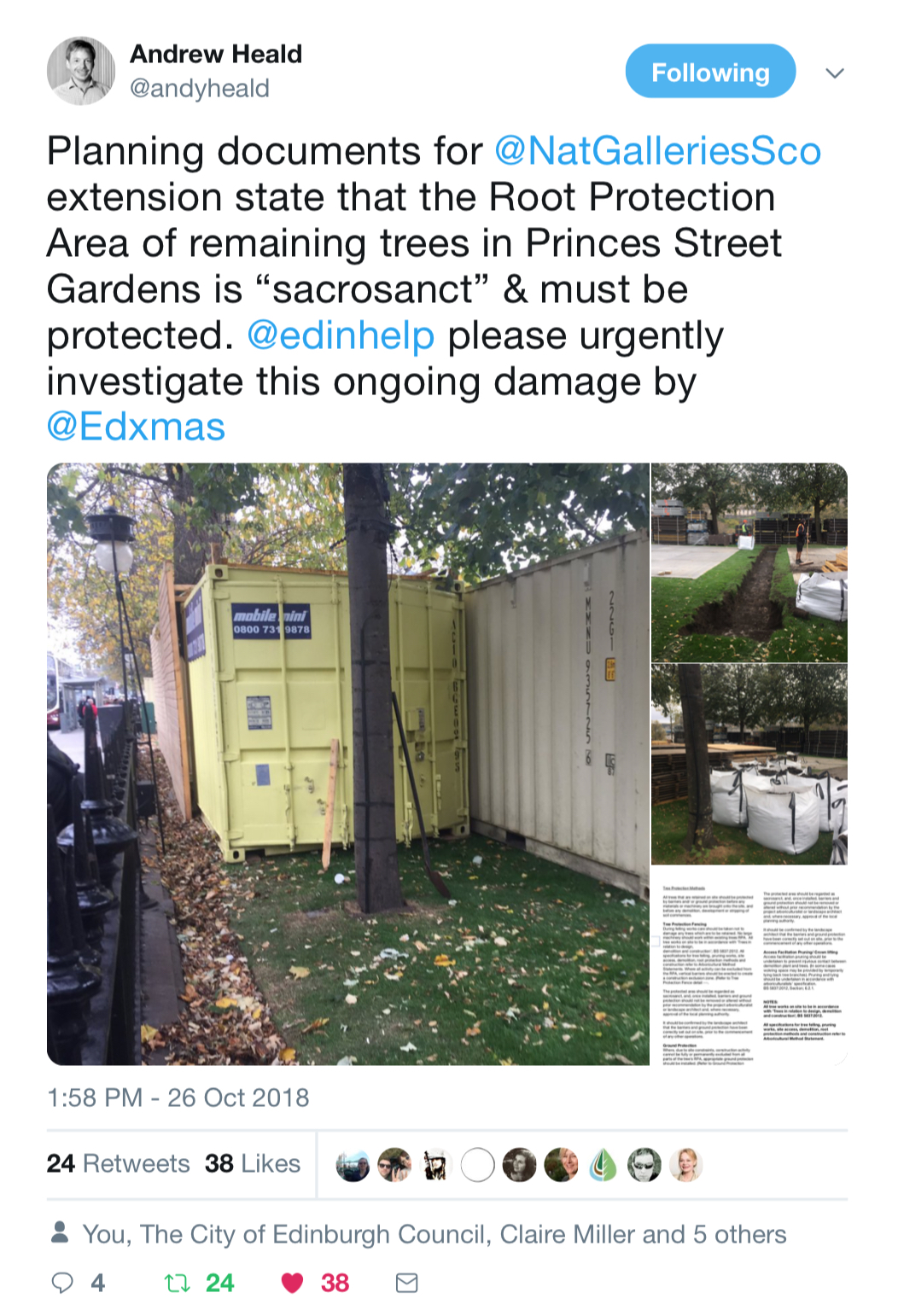This screenshot has width=898, height=1316.
Task: Retweet using the green arrows icon
Action: [177, 1282]
